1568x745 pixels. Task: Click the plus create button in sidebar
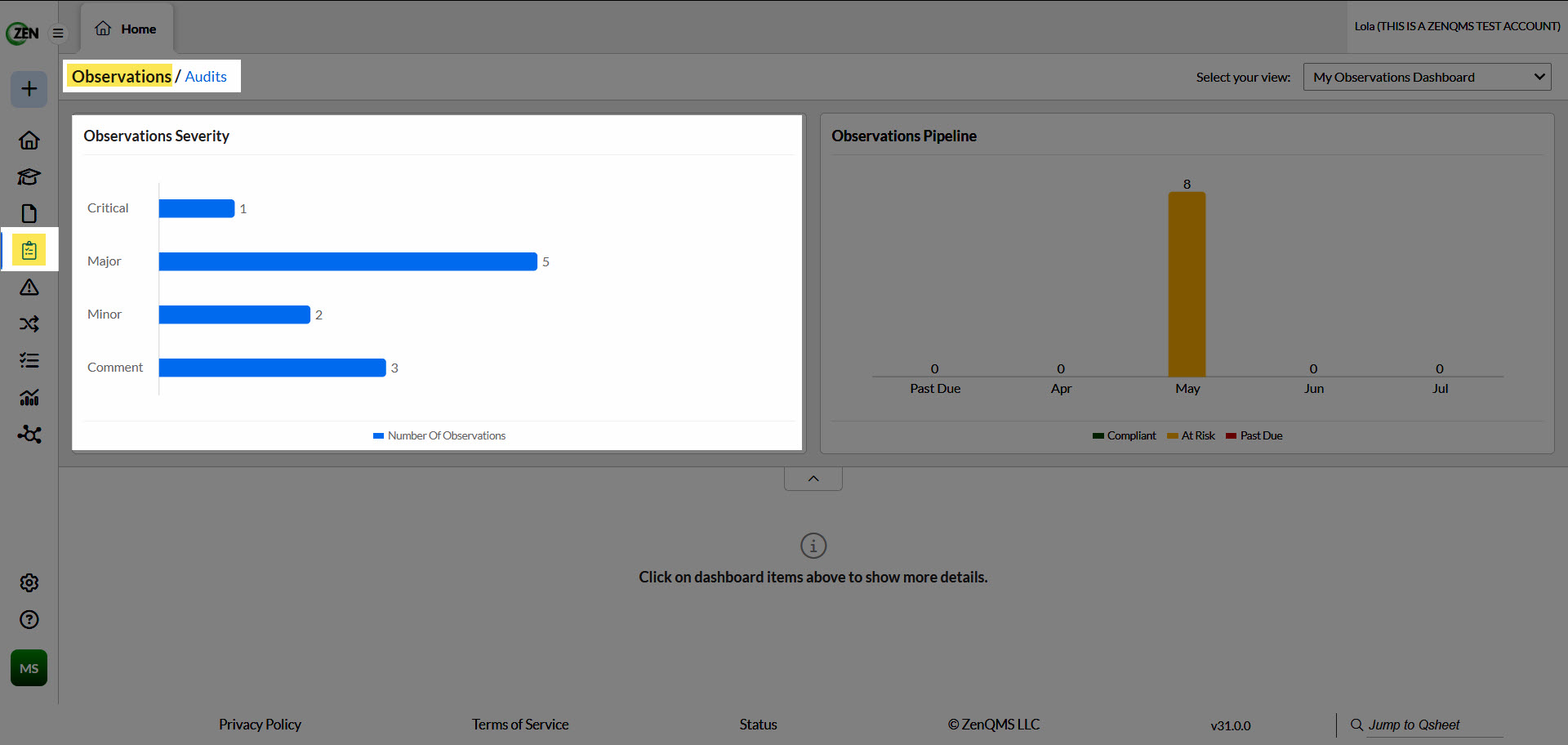(29, 89)
